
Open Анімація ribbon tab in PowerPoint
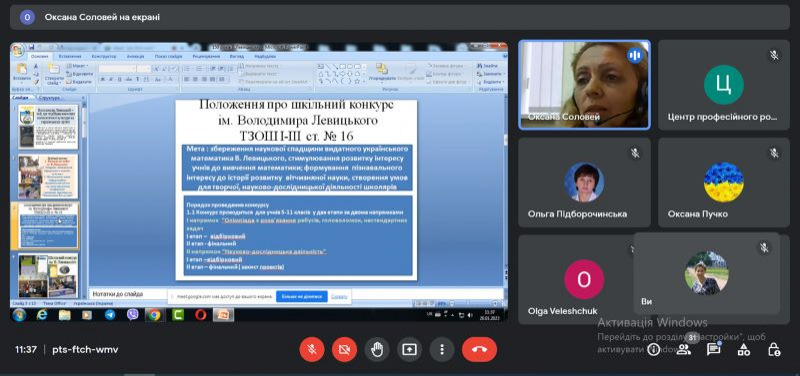click(135, 56)
